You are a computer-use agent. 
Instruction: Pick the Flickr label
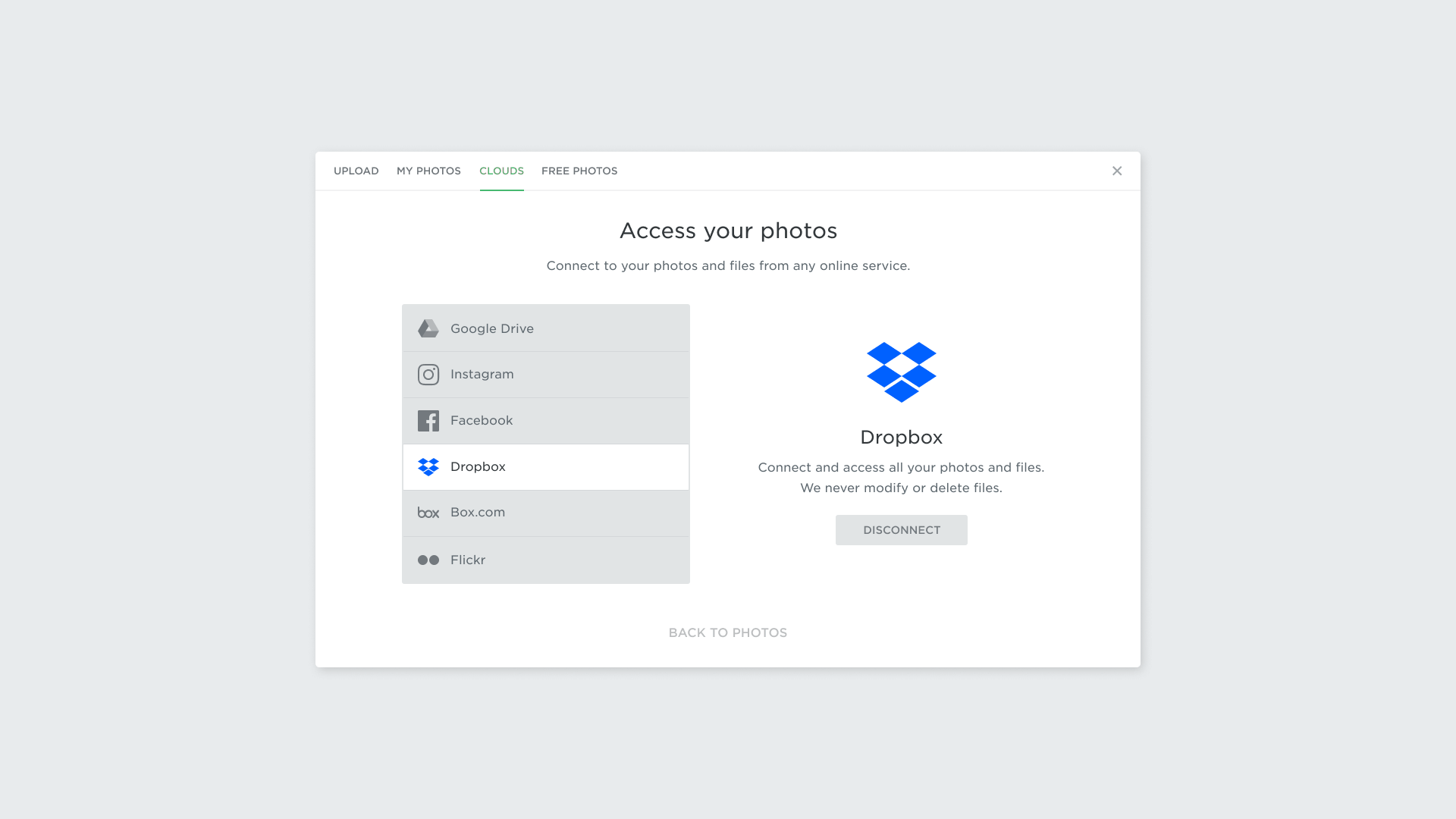tap(468, 560)
